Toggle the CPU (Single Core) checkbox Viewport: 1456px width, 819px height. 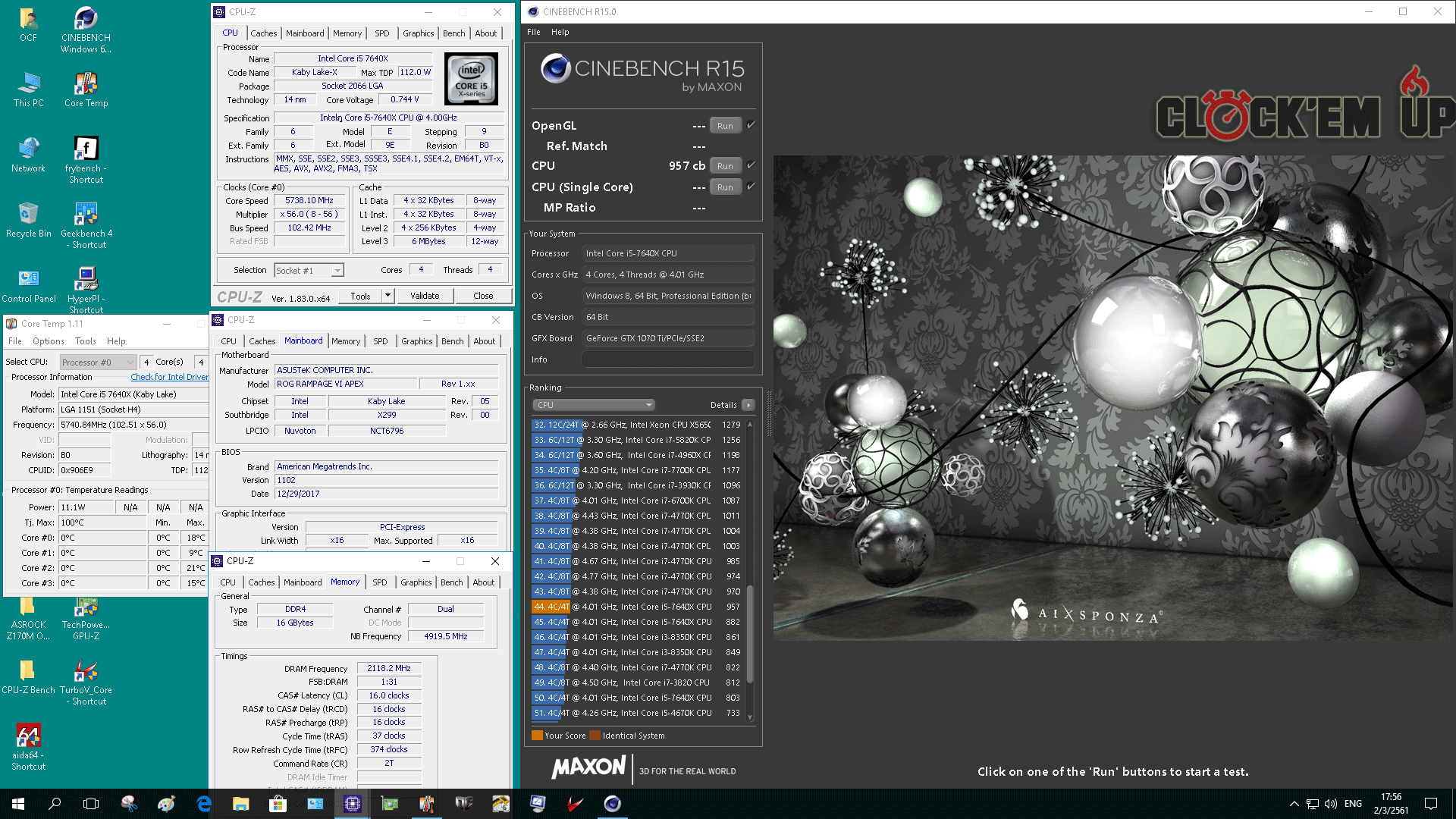pyautogui.click(x=751, y=186)
